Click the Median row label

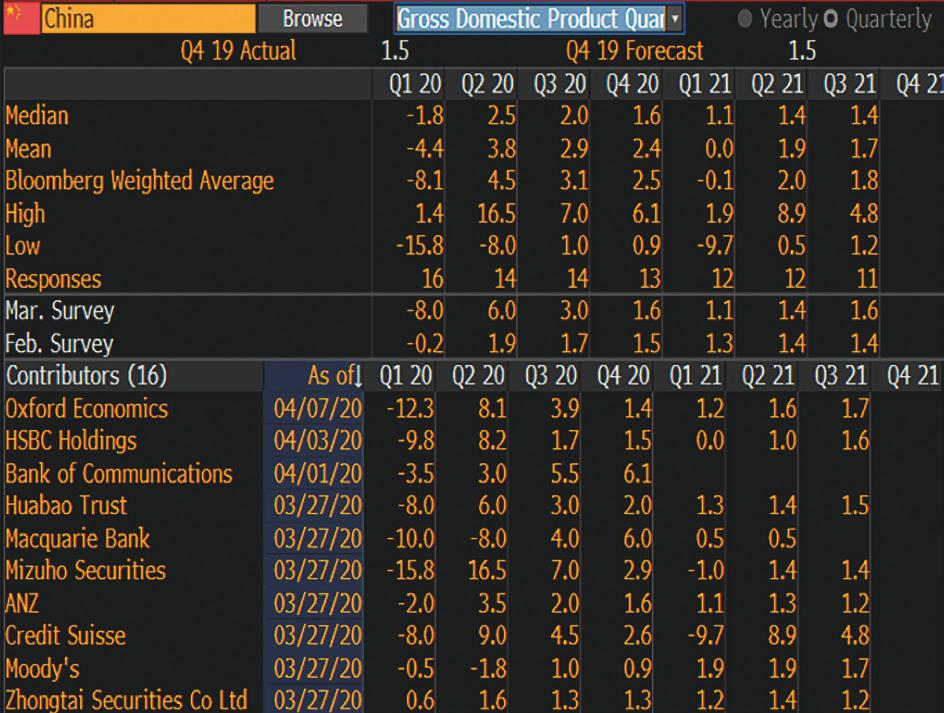click(x=37, y=116)
